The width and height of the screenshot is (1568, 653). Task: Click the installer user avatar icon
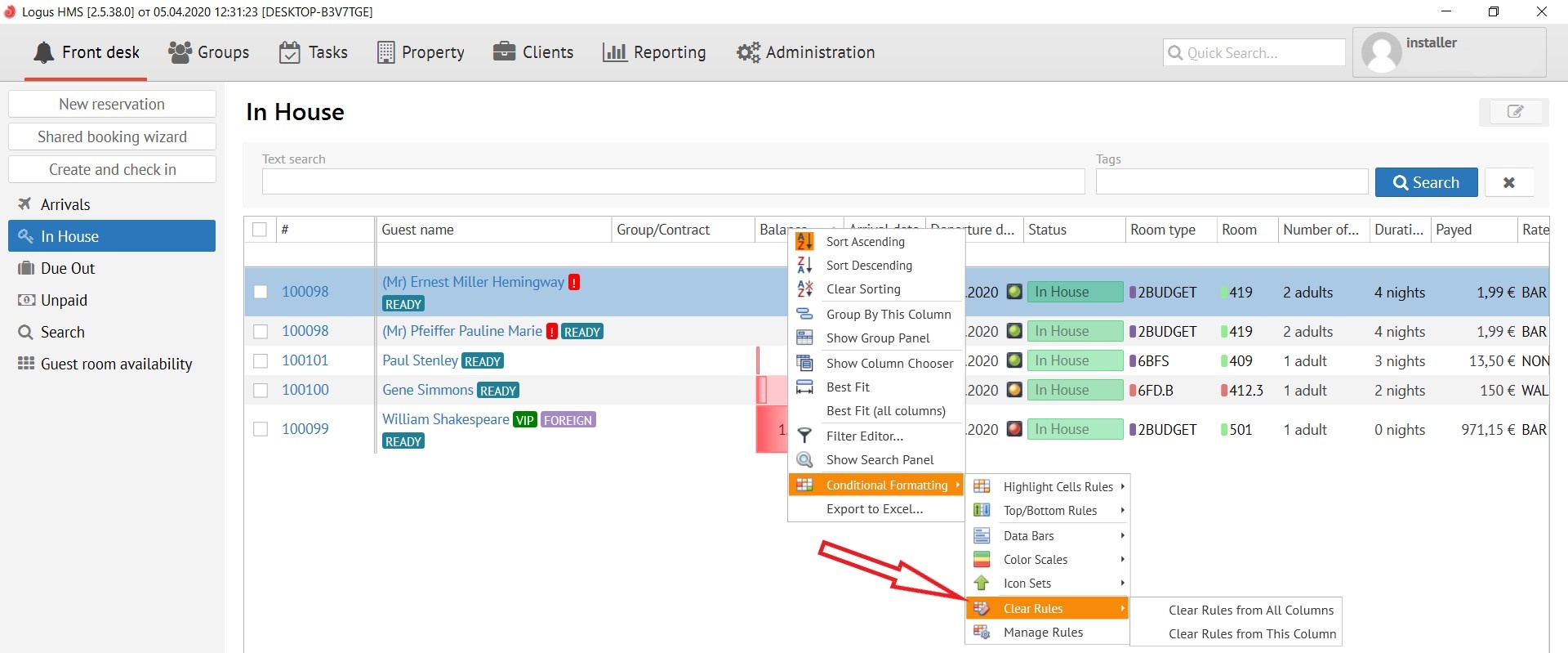[x=1382, y=53]
